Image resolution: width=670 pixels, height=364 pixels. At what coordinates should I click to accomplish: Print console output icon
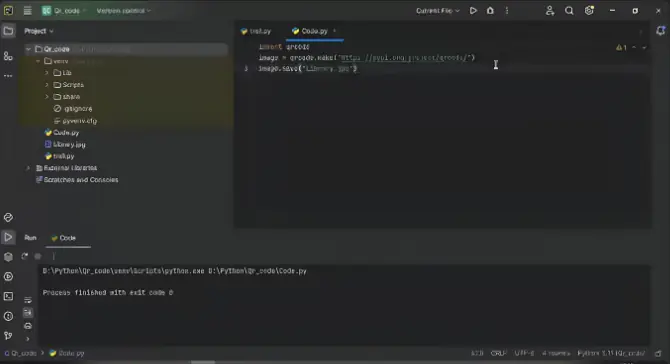(28, 326)
